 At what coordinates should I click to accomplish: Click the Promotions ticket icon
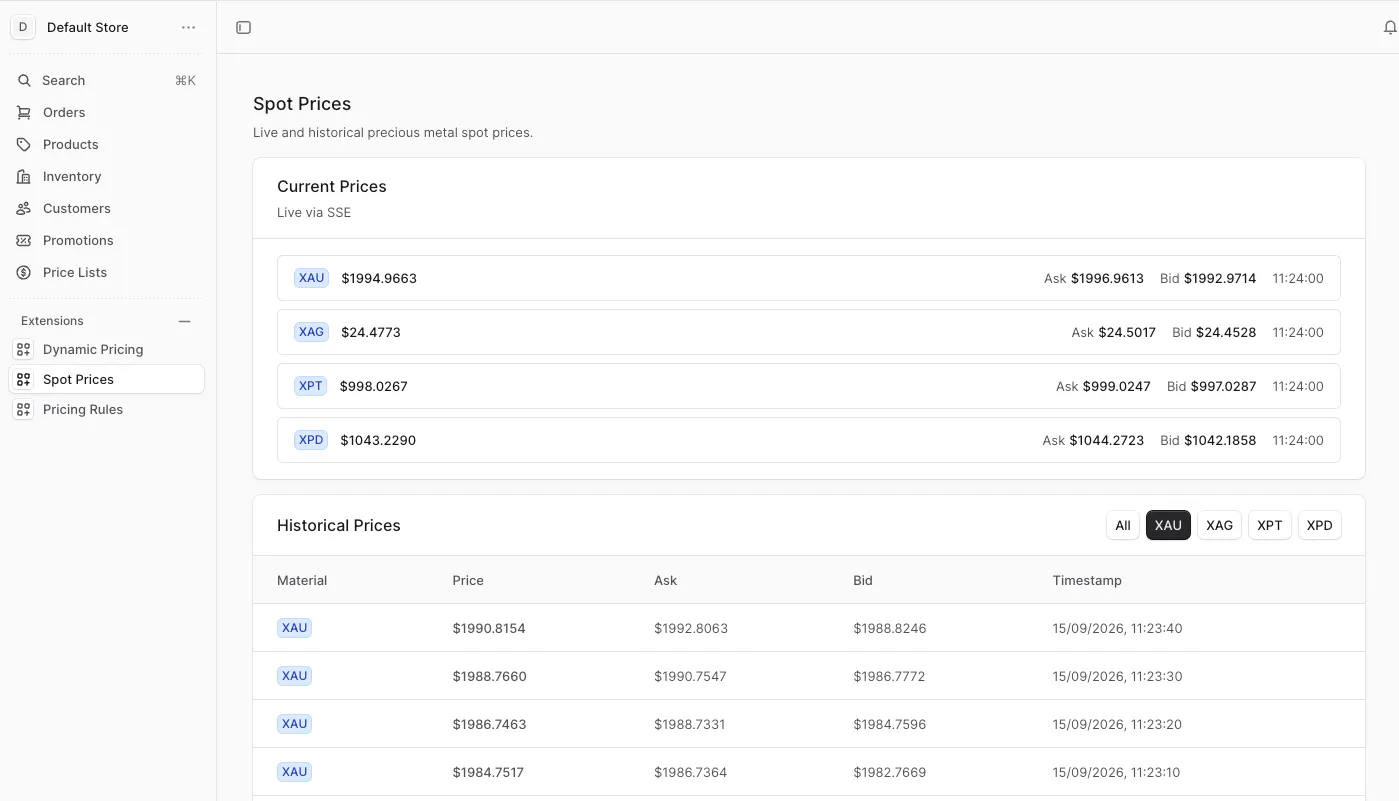(x=24, y=240)
